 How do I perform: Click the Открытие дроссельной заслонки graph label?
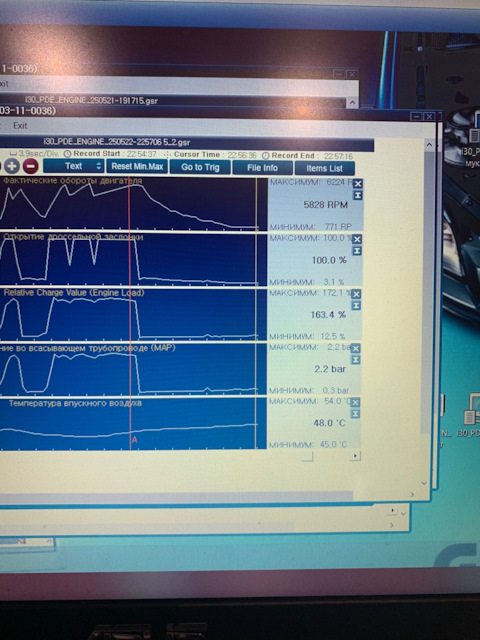73,237
